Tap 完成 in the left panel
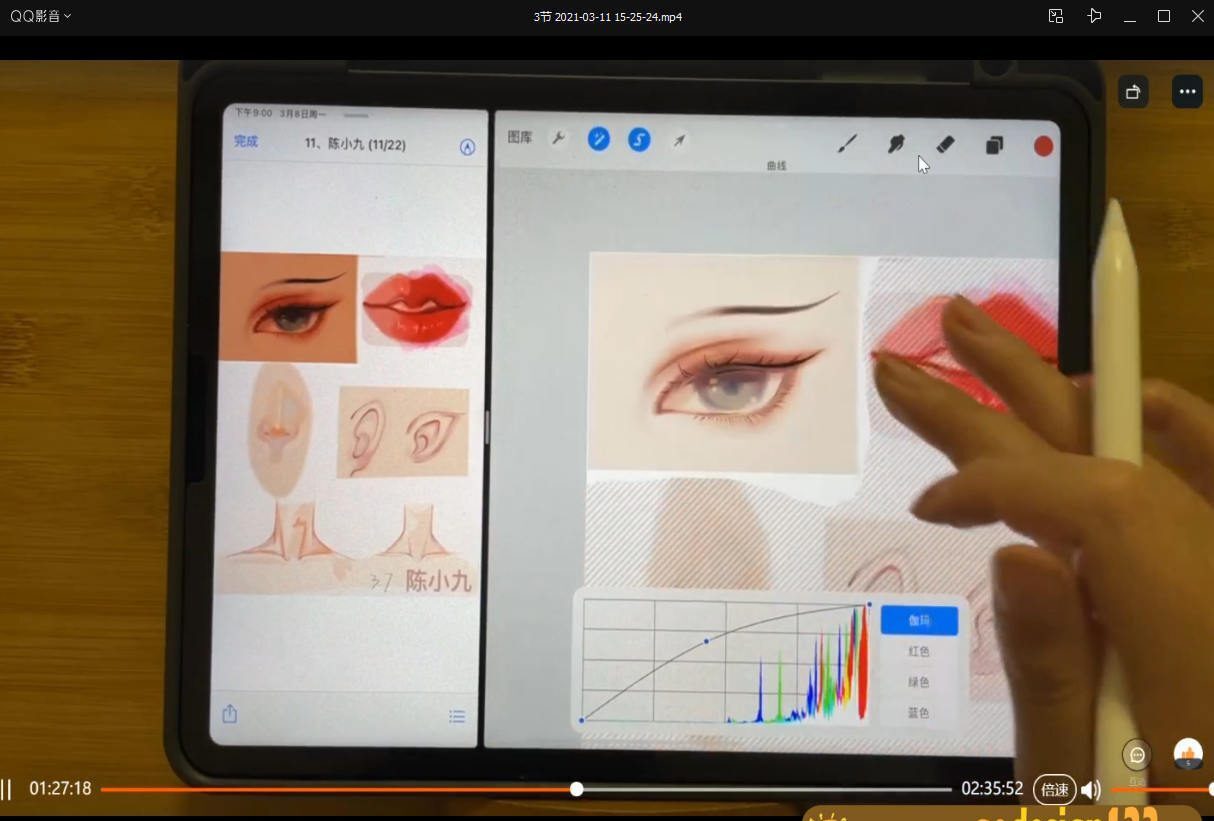1214x821 pixels. click(246, 142)
